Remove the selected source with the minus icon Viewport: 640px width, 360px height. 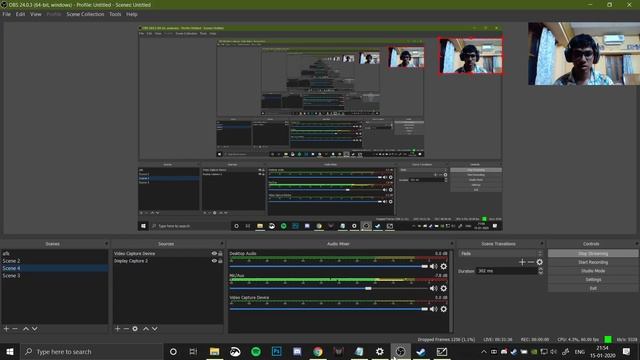point(126,329)
